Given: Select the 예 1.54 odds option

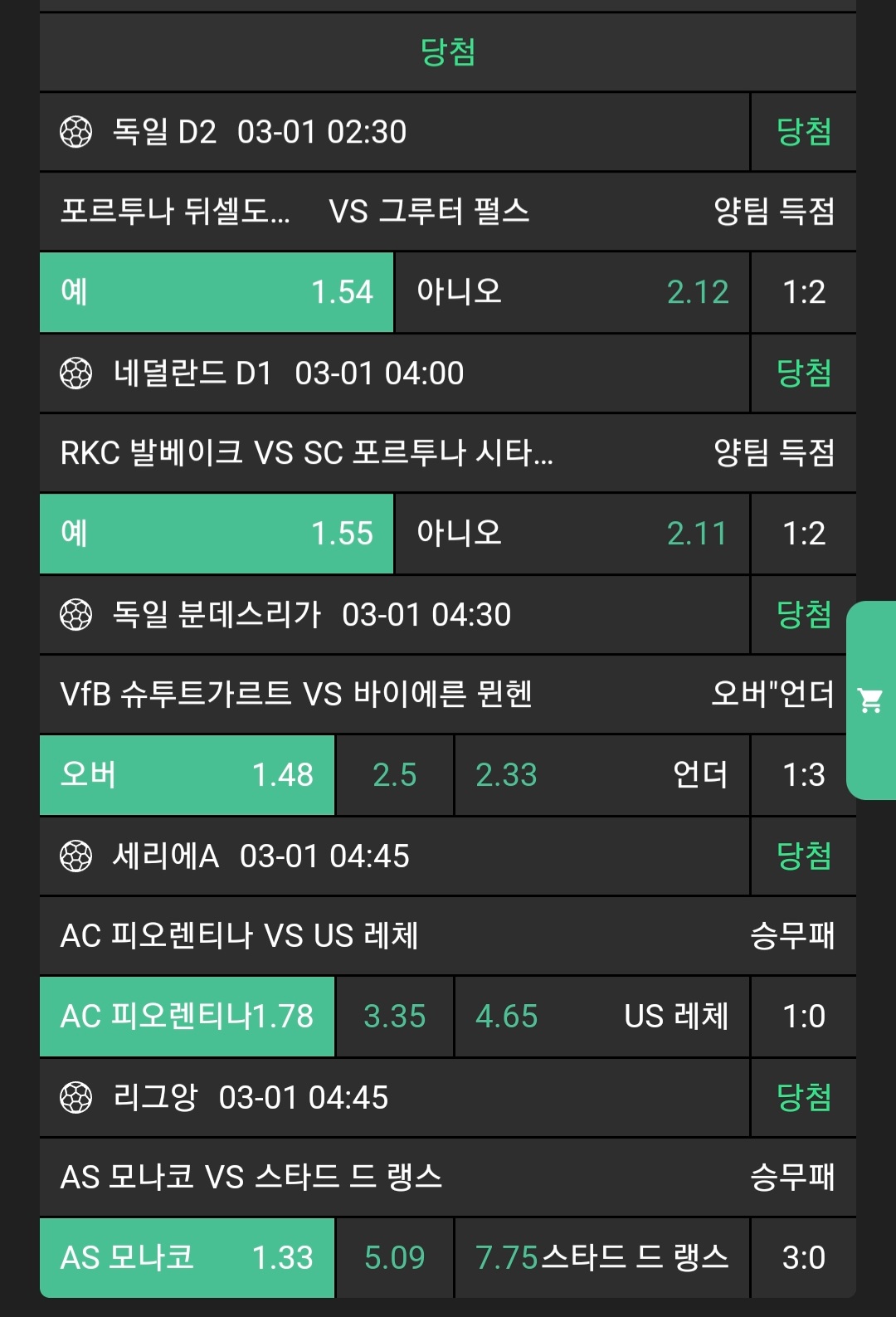Looking at the screenshot, I should (217, 292).
